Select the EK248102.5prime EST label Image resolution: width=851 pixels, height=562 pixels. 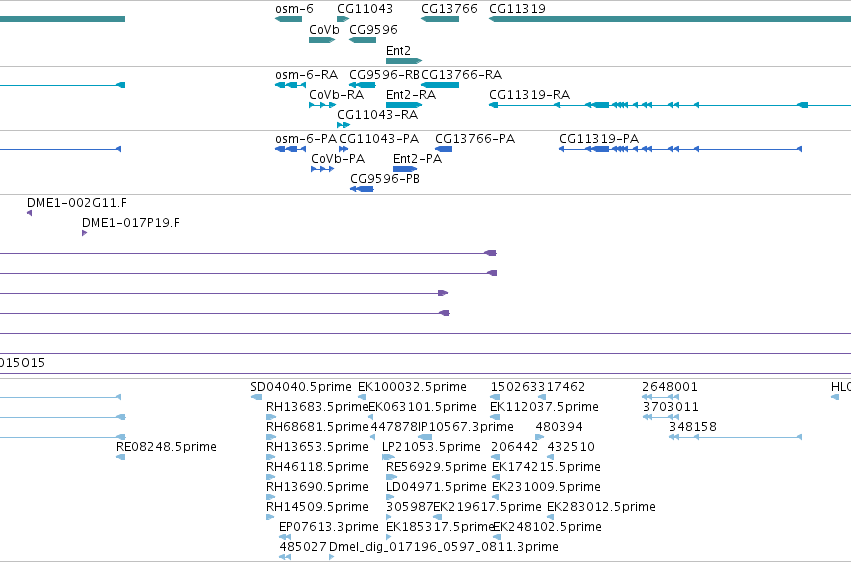547,527
